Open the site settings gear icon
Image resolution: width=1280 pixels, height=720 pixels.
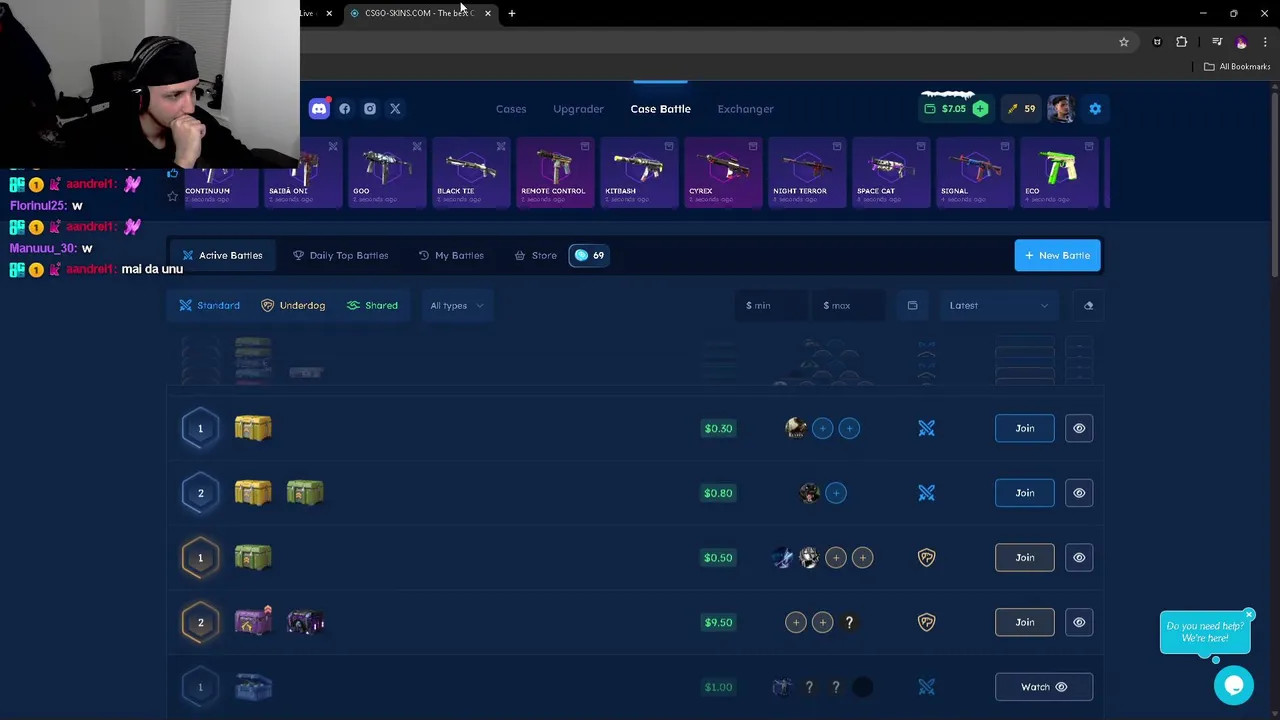1095,109
